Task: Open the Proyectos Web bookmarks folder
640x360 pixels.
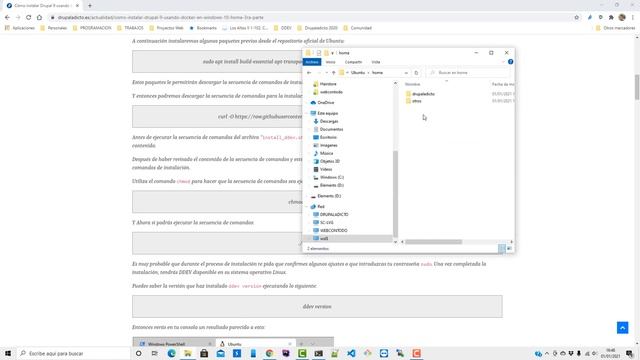Action: pyautogui.click(x=166, y=28)
